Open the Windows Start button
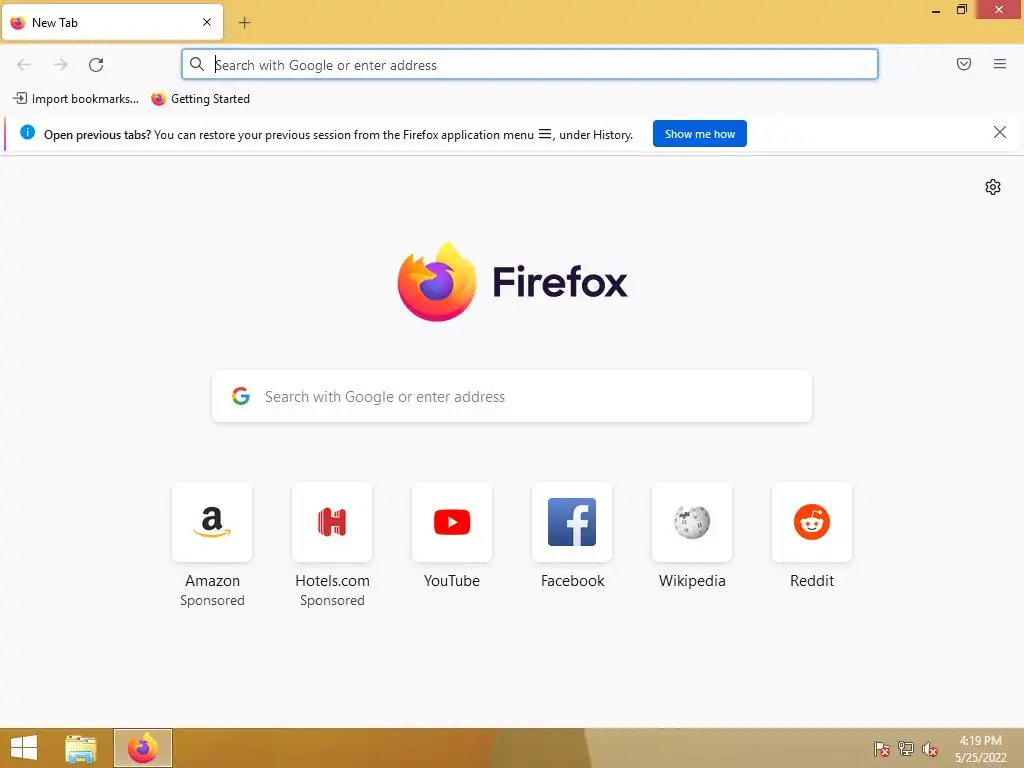 24,748
